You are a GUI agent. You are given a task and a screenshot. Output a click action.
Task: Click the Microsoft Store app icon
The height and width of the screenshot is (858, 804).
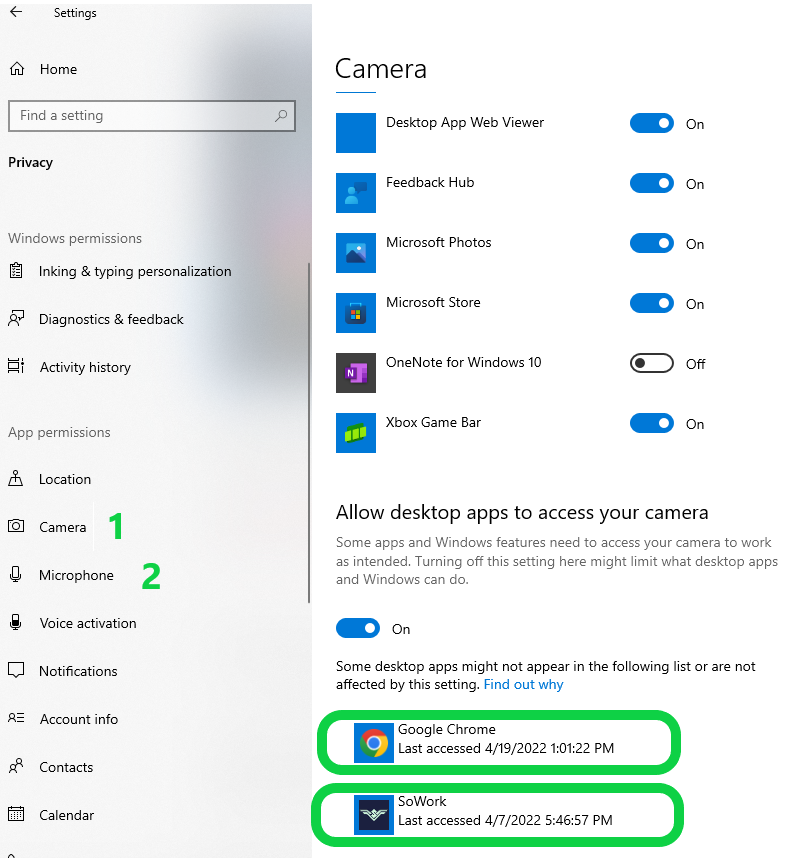[356, 313]
